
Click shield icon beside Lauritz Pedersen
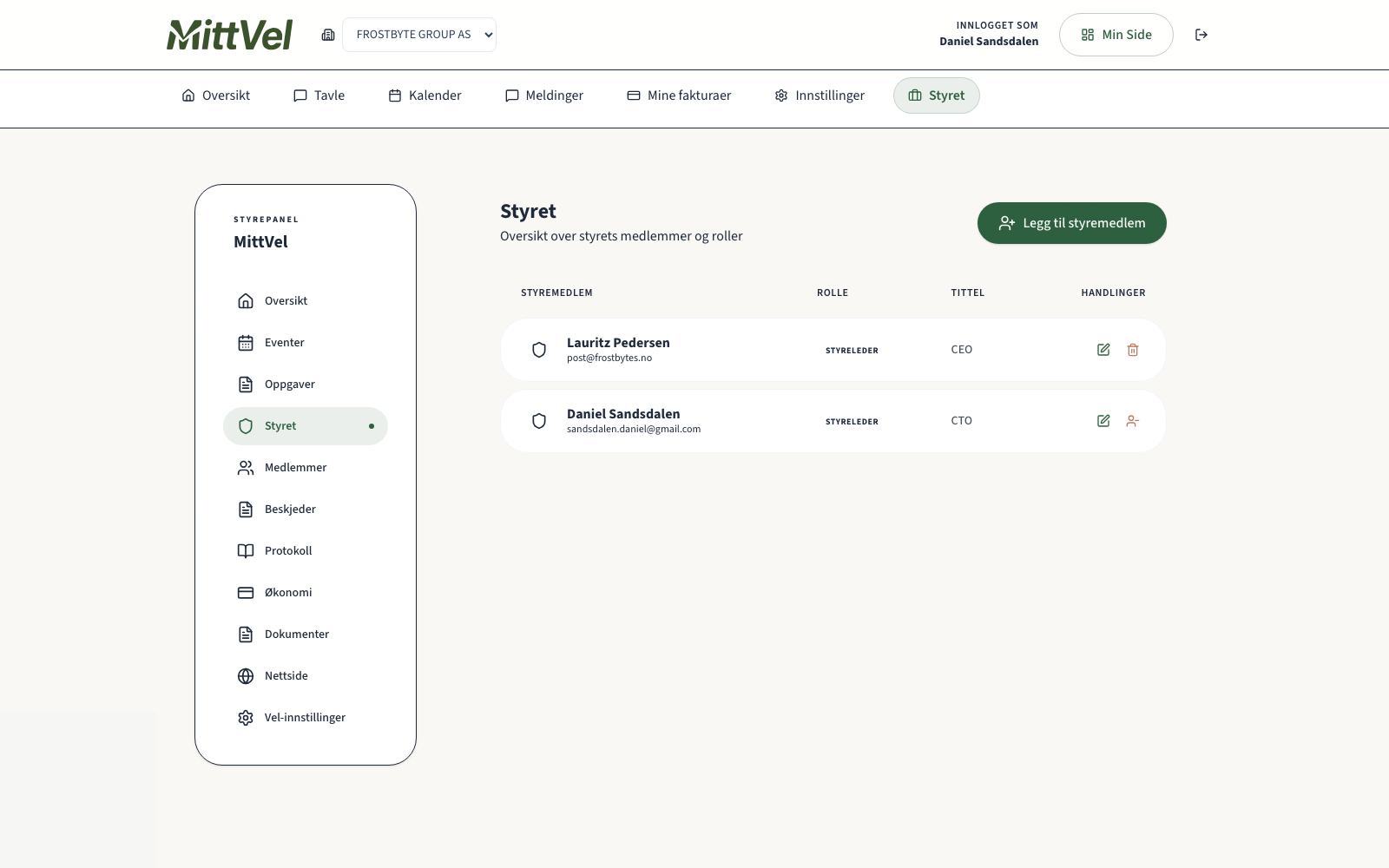point(539,350)
